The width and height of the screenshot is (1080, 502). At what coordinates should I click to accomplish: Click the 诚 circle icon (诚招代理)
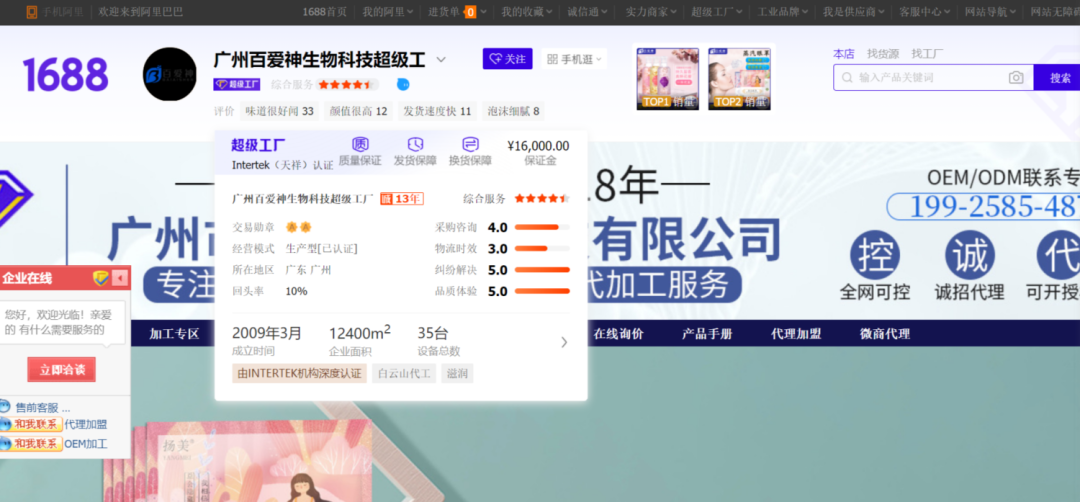point(969,254)
